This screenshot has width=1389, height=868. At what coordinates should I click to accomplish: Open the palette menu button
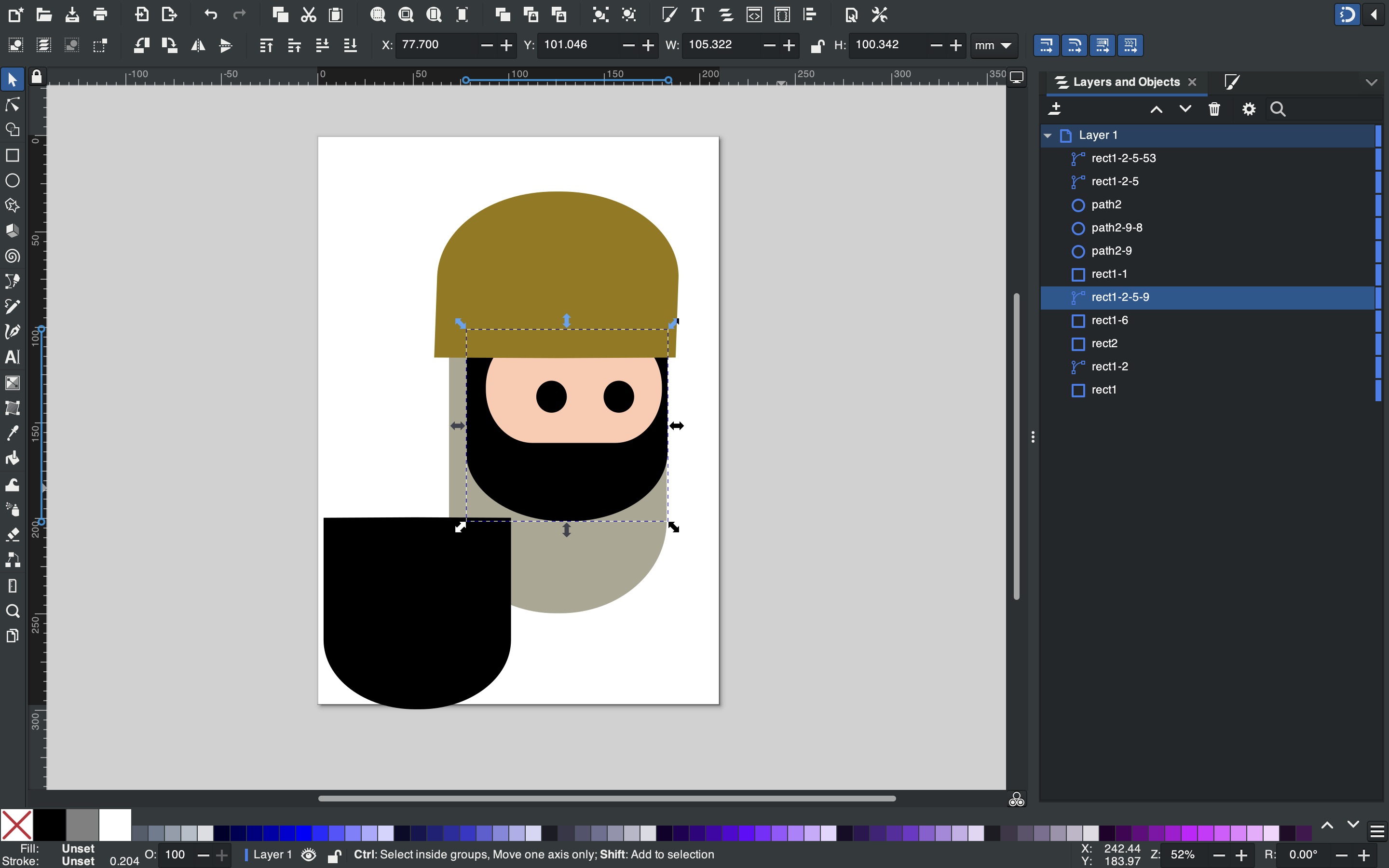tap(1377, 832)
